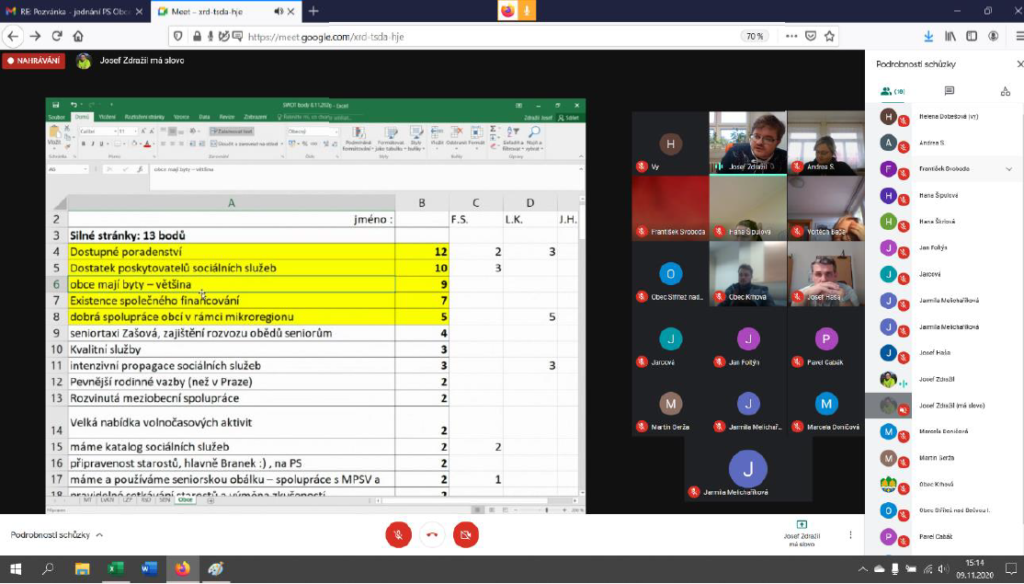Click Josef Zdražil's video tile
Screen dimensions: 1024x584
[x=748, y=143]
